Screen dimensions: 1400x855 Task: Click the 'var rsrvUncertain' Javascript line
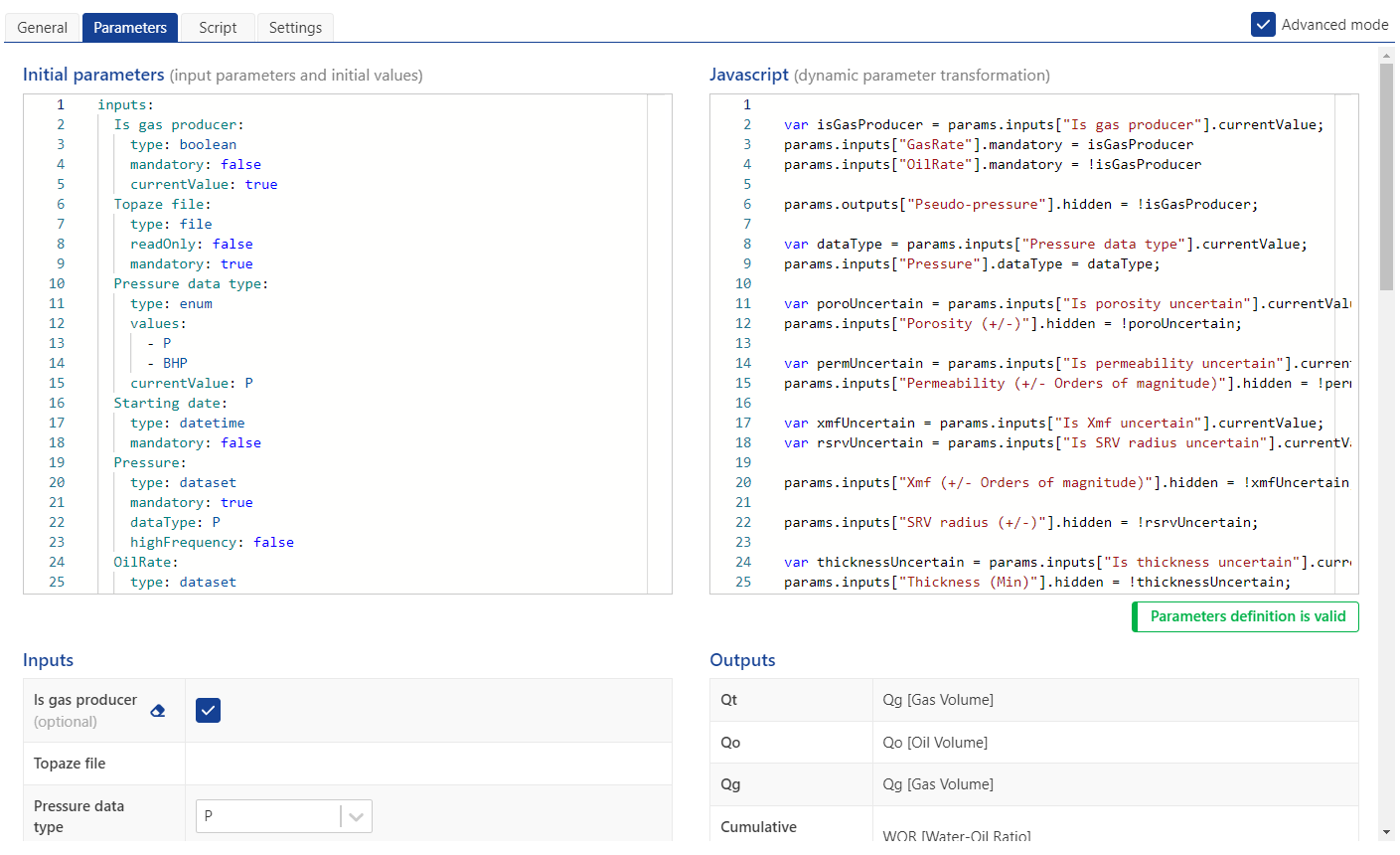click(1067, 442)
